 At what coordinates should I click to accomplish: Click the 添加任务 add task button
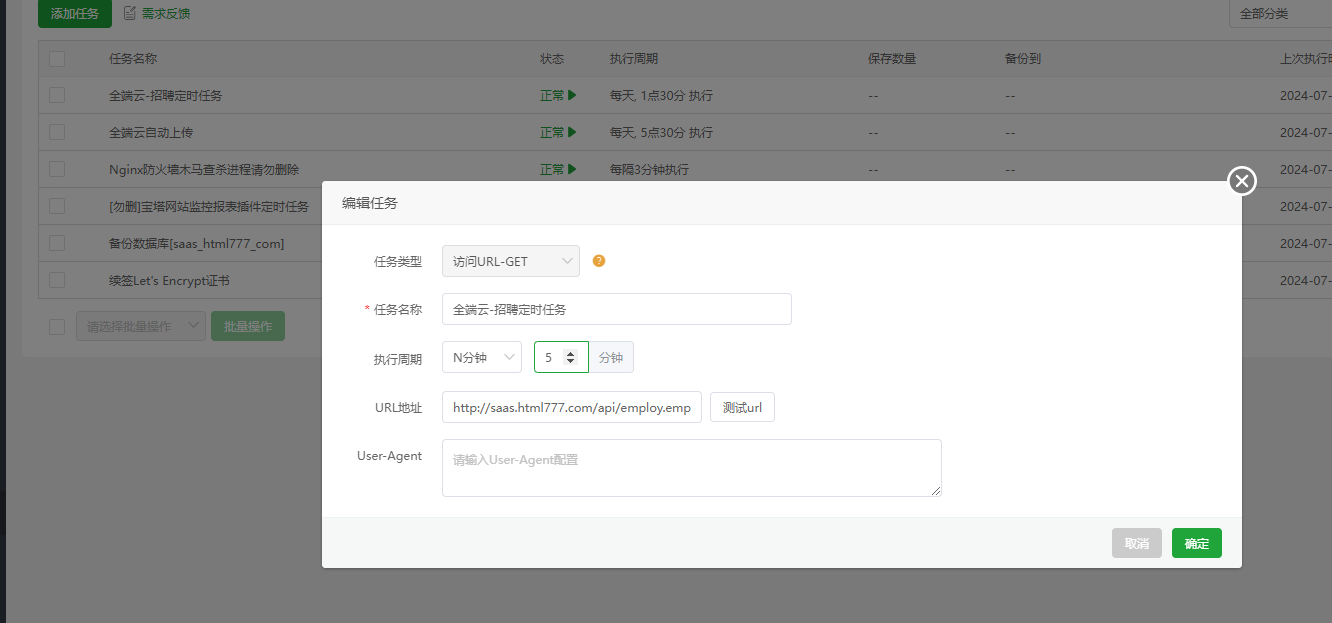tap(74, 13)
